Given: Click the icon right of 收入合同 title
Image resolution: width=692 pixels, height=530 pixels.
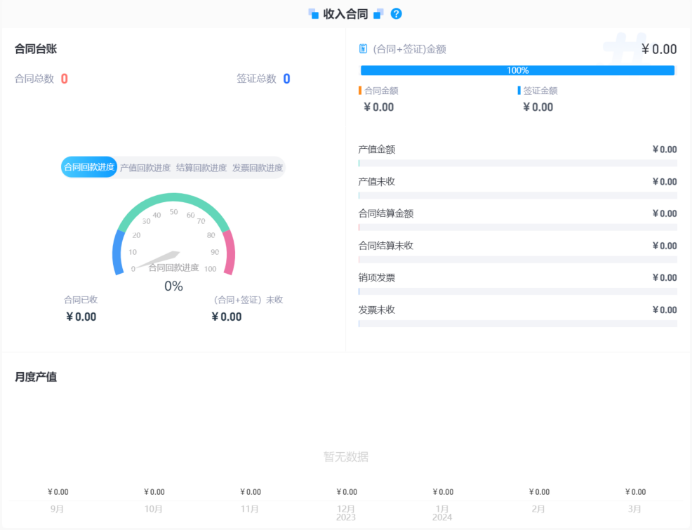Looking at the screenshot, I should click(x=379, y=14).
